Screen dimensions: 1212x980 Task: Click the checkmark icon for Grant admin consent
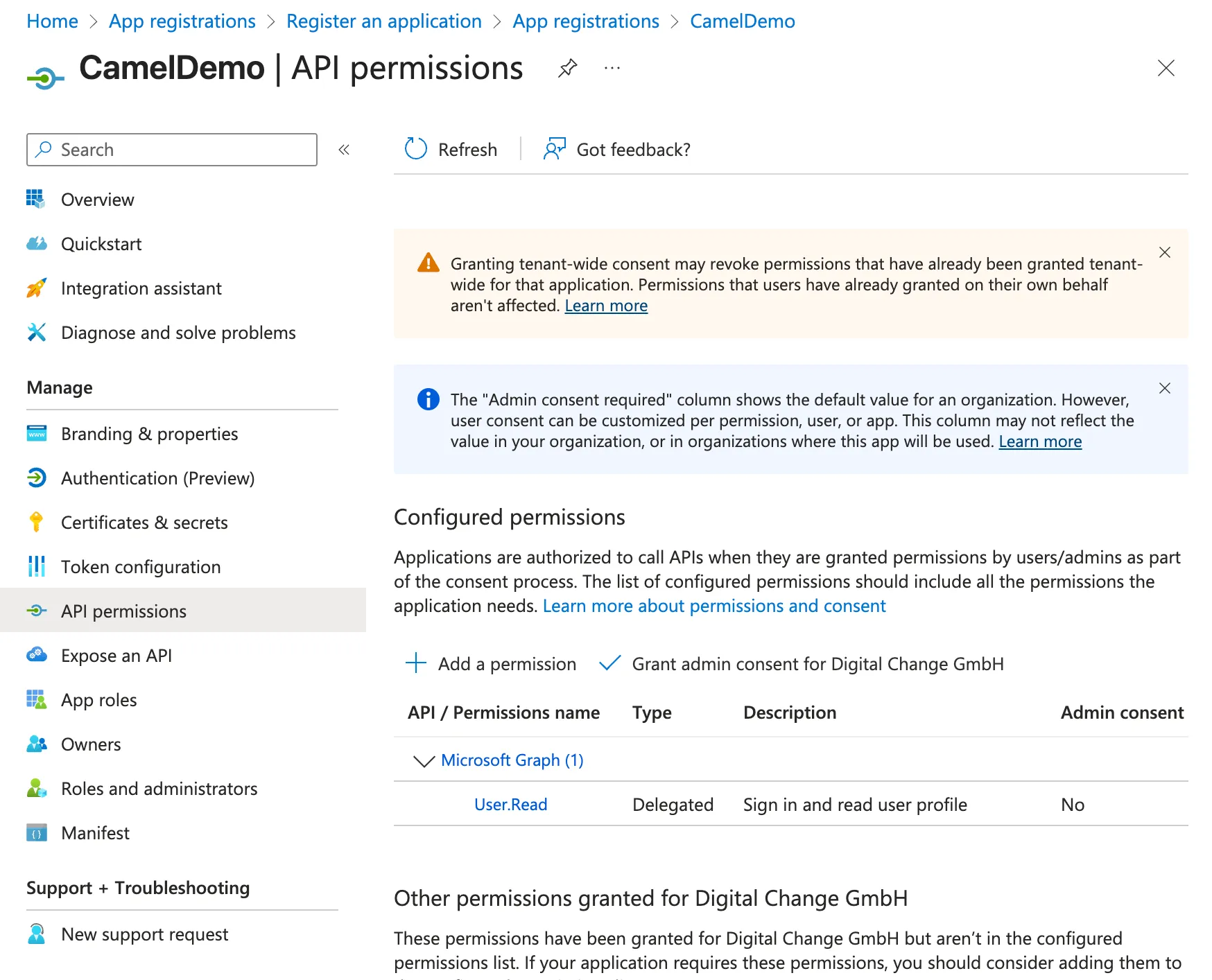(x=609, y=663)
